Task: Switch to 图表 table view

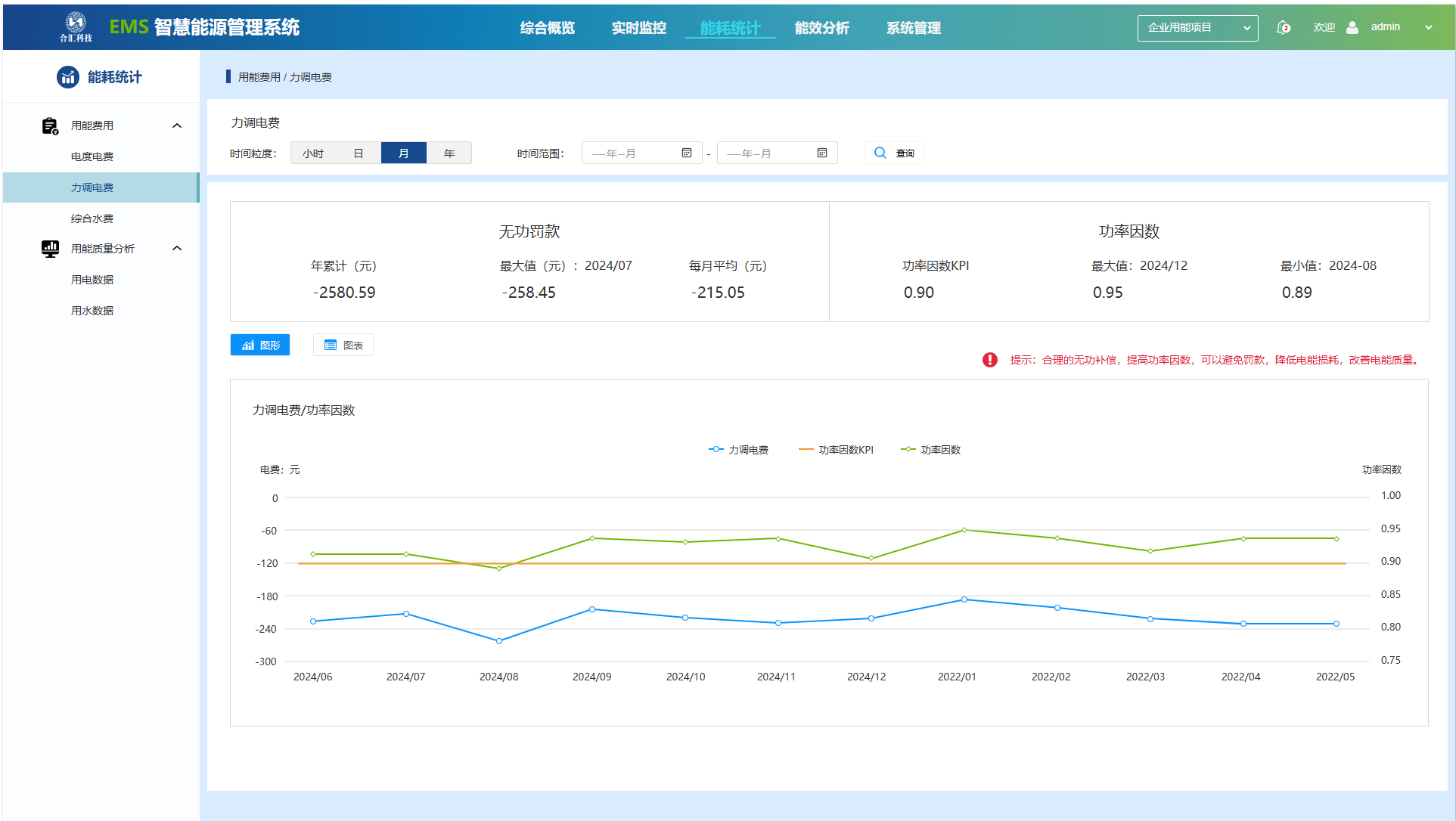Action: tap(343, 345)
